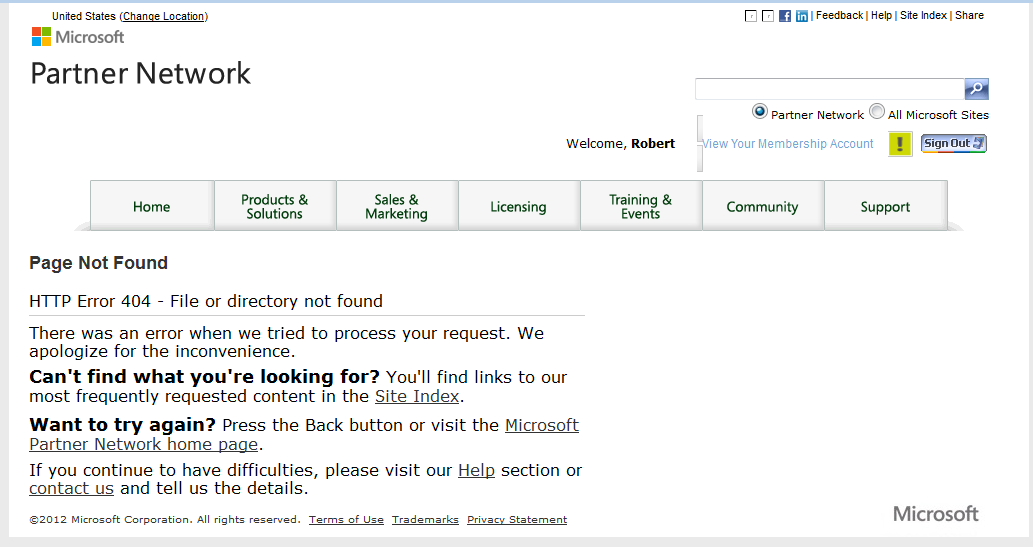
Task: Click the Sign Out button
Action: 953,143
